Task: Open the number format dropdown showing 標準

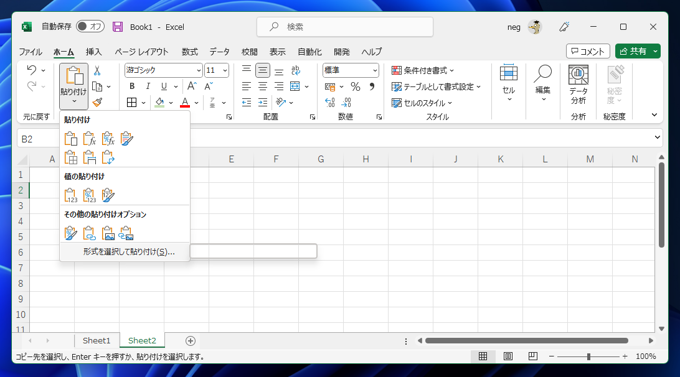Action: (x=374, y=70)
